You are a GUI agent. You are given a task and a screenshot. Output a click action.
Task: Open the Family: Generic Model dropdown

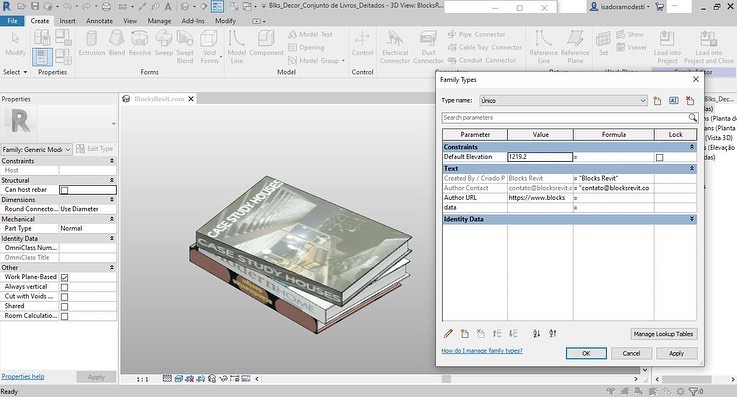coord(37,149)
